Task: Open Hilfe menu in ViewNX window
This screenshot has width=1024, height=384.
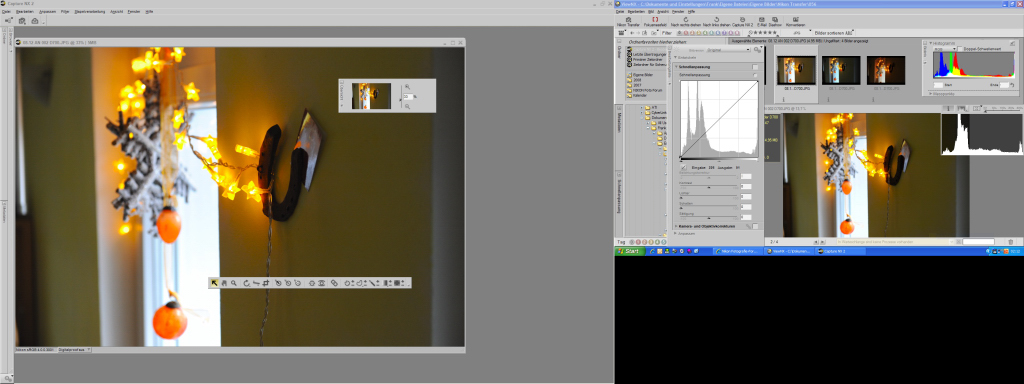Action: pyautogui.click(x=691, y=11)
